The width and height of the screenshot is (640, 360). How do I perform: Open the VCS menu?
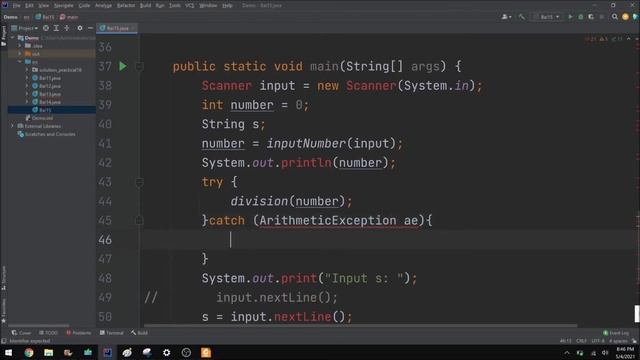[190, 5]
